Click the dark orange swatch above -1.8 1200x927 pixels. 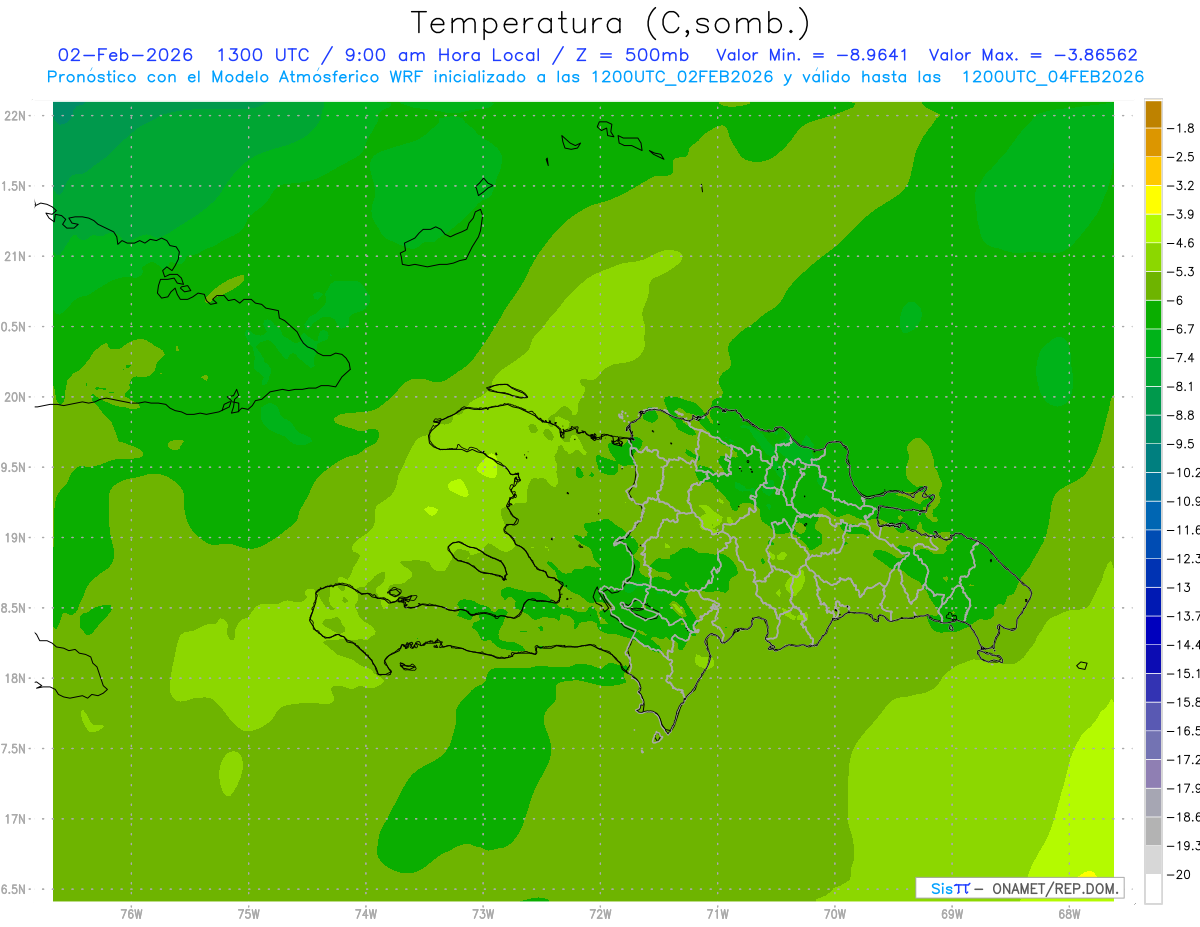tap(1153, 115)
